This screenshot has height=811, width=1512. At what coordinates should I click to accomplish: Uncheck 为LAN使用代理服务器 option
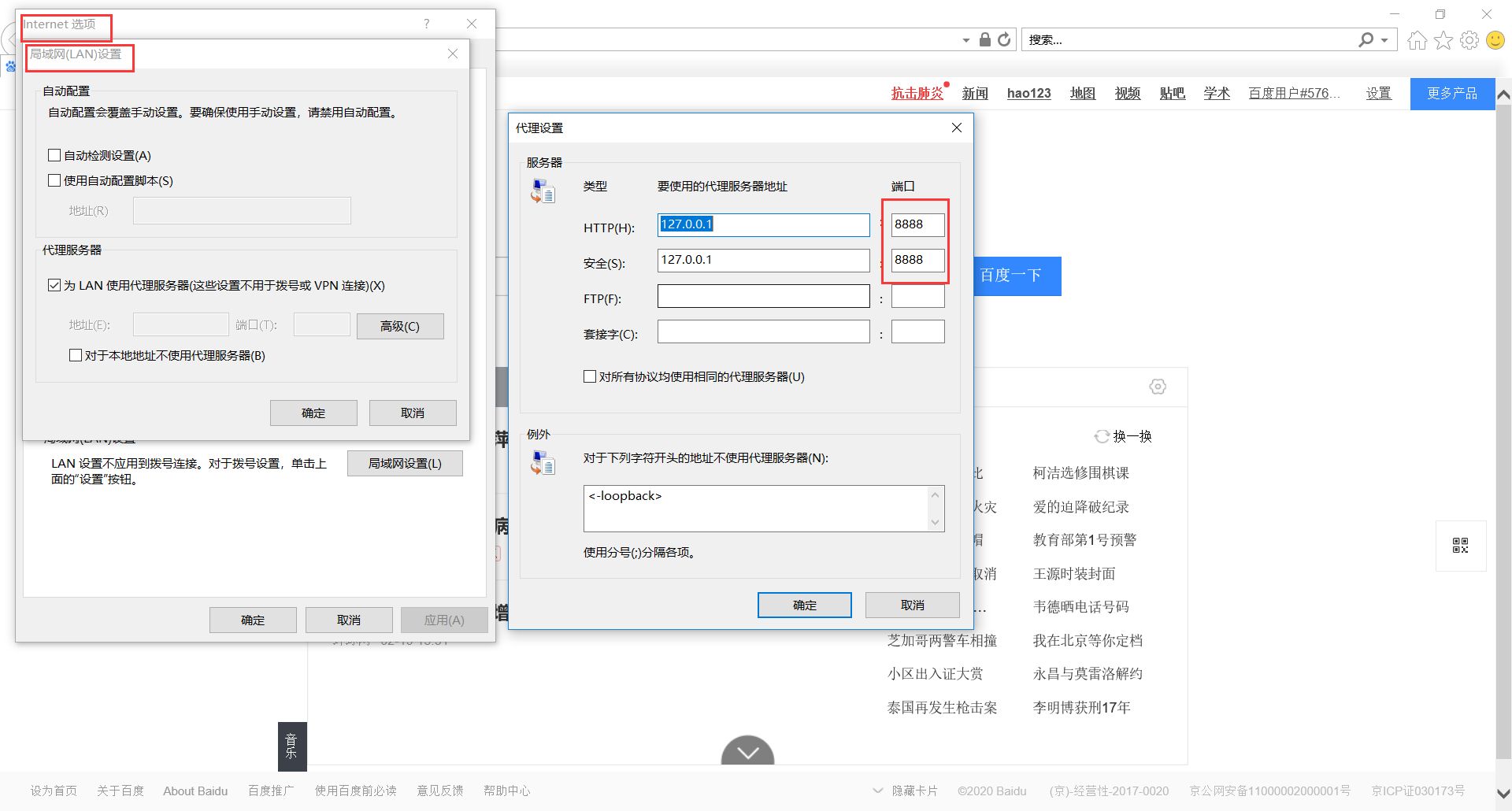[54, 285]
